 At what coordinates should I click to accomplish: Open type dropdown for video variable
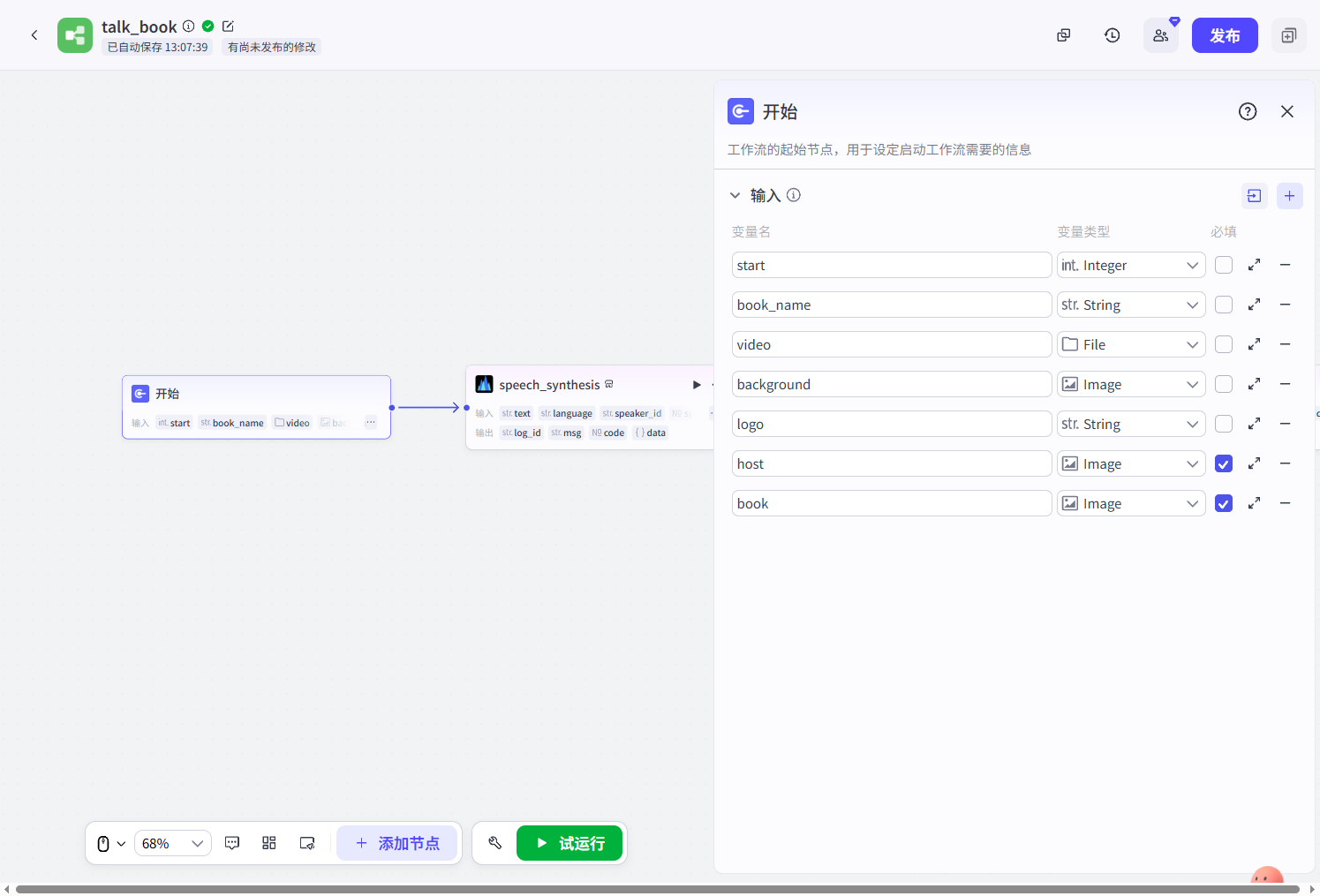pos(1131,344)
